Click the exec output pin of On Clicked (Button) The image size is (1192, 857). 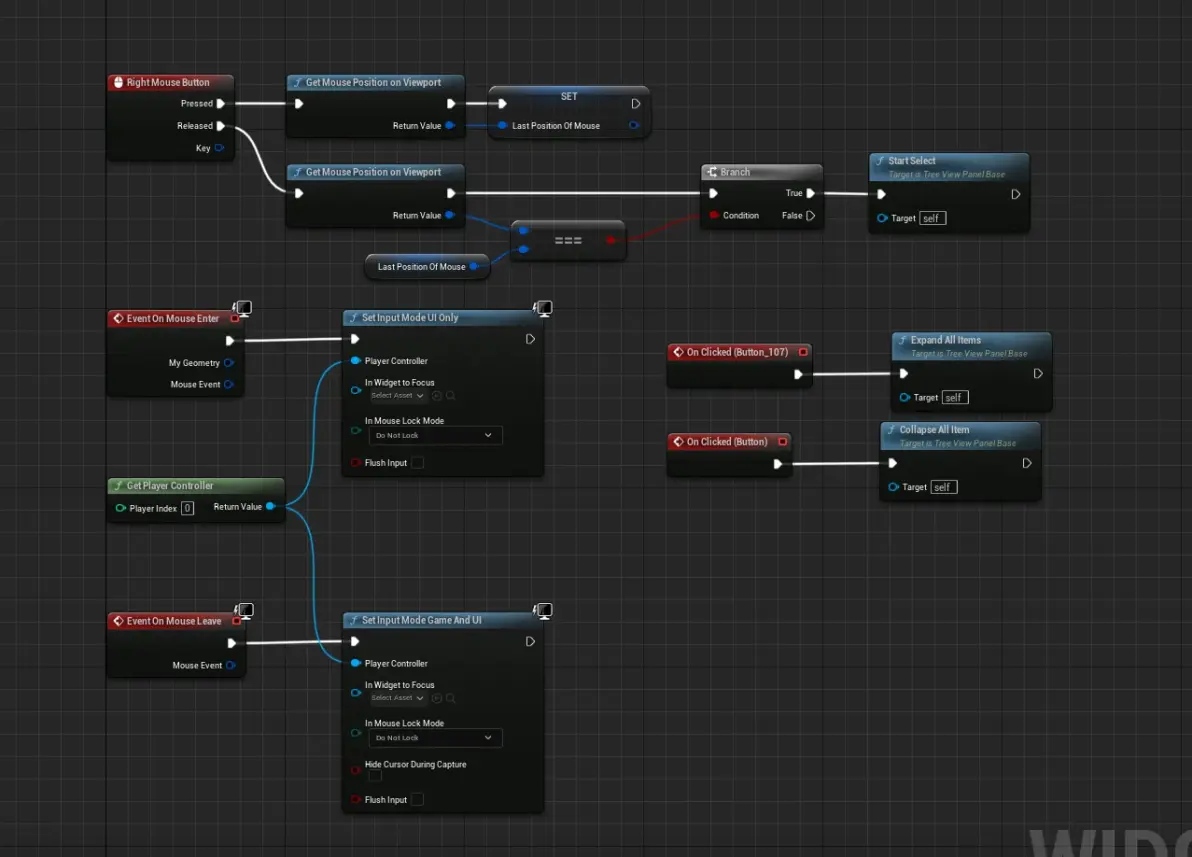777,464
